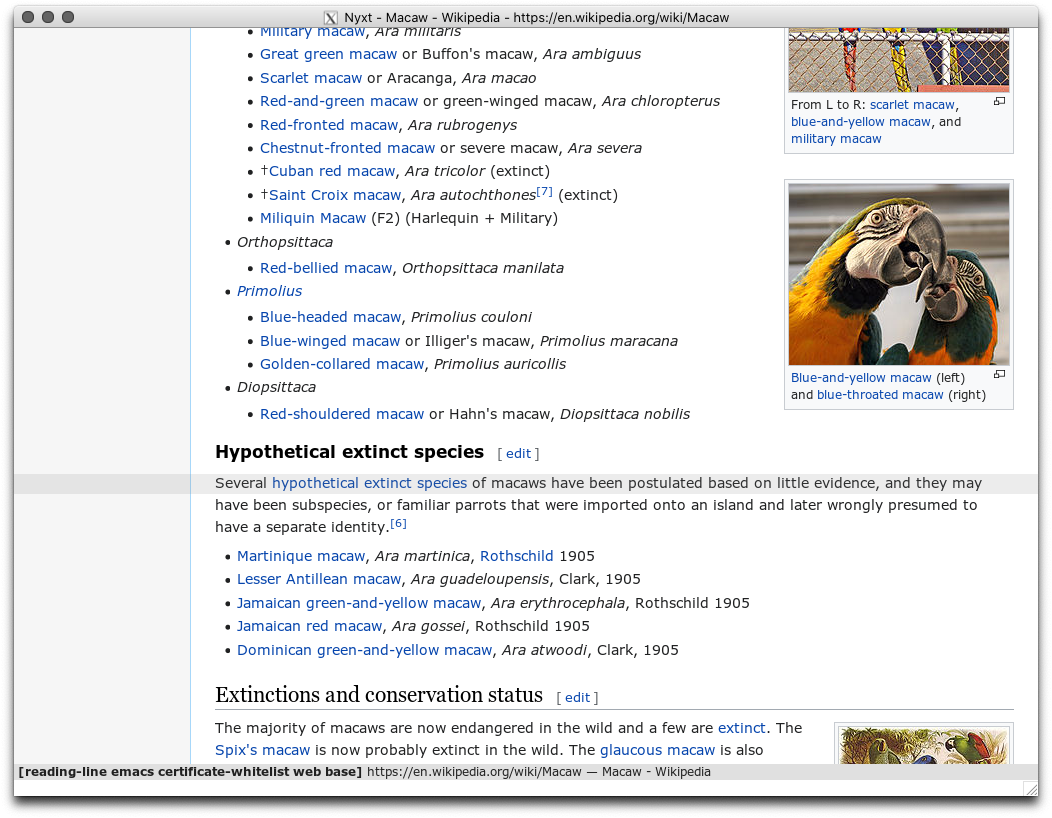The image size is (1052, 818).
Task: Open scarlet macaw link in image caption
Action: click(912, 105)
